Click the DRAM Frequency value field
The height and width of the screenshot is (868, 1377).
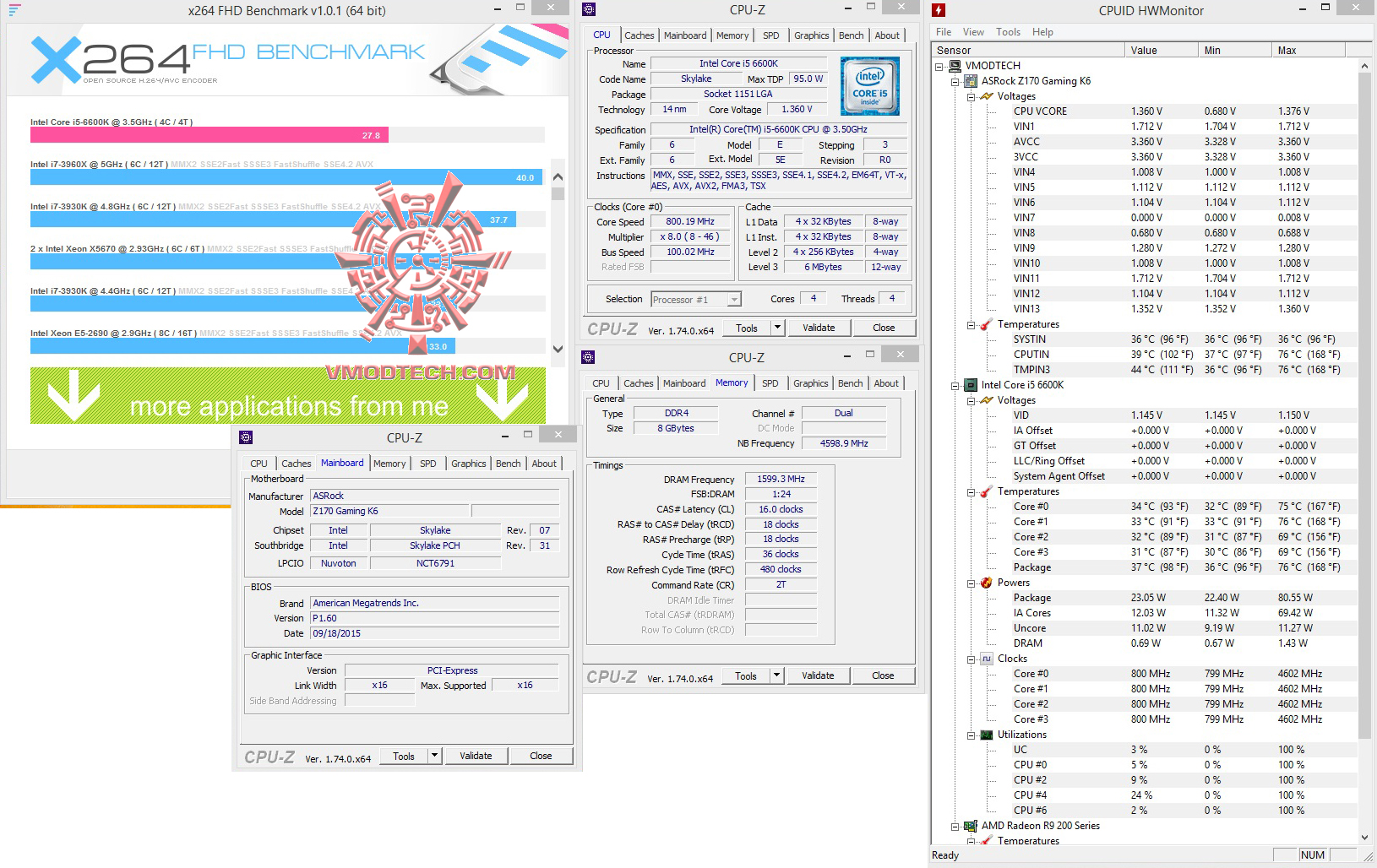click(781, 479)
